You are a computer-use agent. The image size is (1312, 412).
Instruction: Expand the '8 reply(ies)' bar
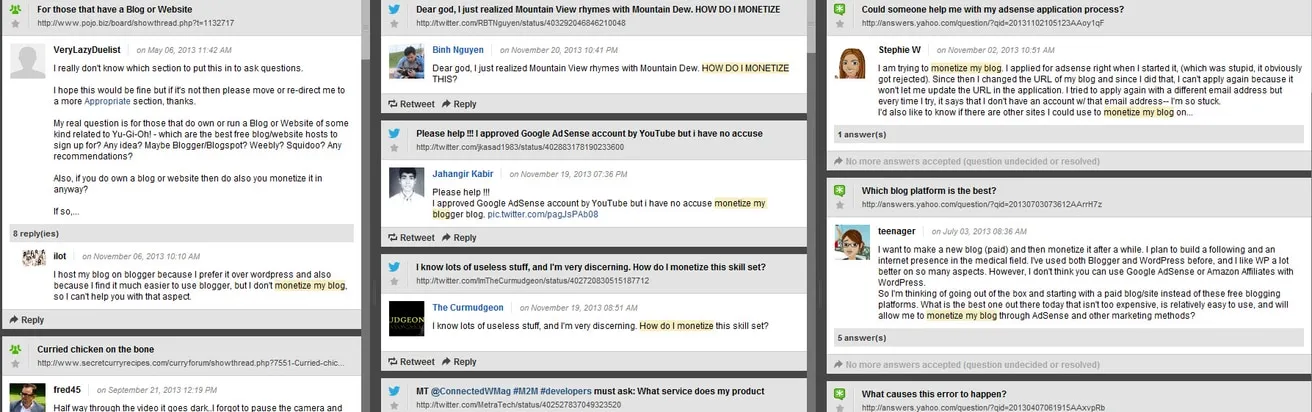pos(181,233)
